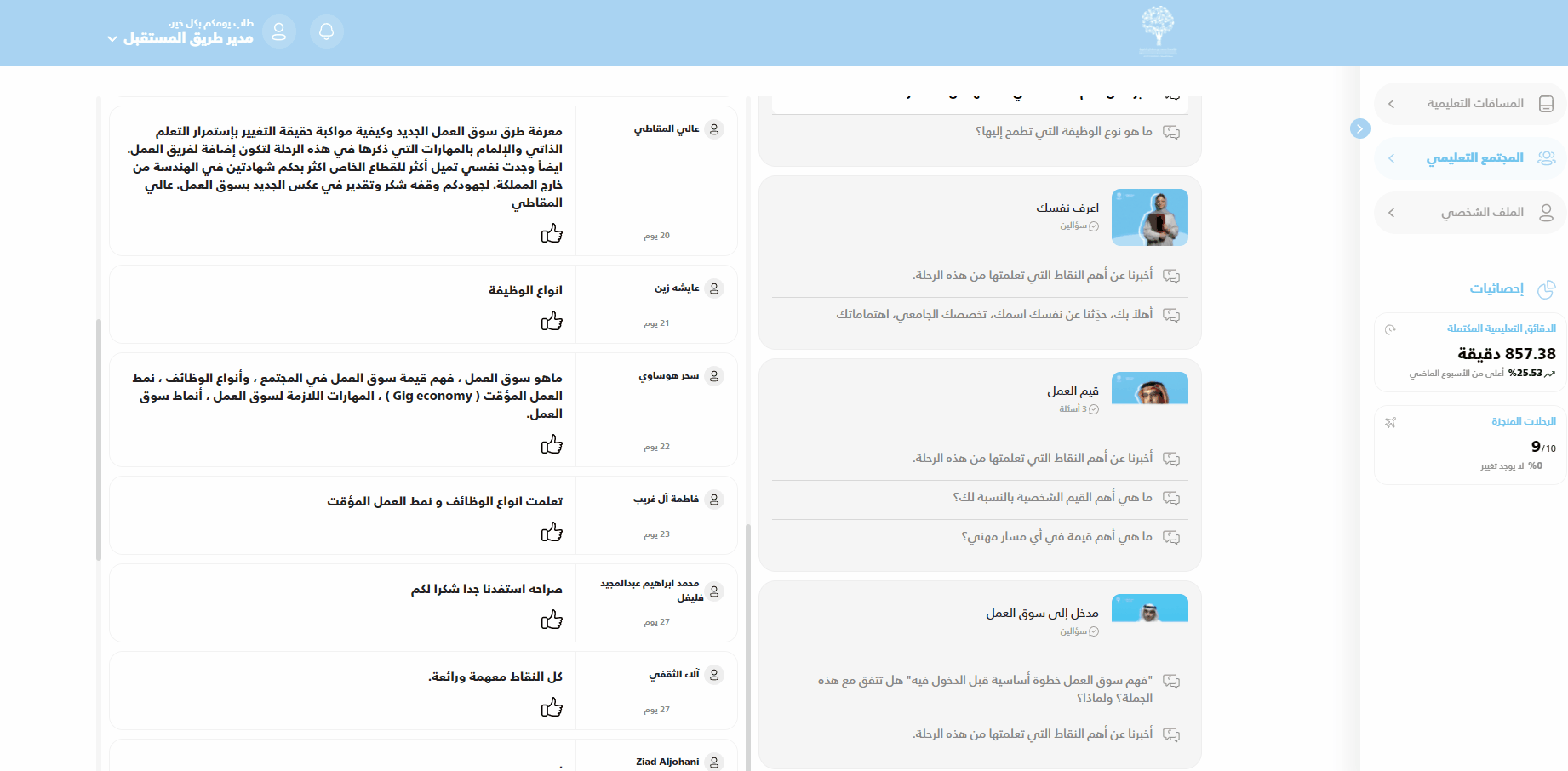Open the مدير طريق المستقبل user dropdown arrow

112,39
